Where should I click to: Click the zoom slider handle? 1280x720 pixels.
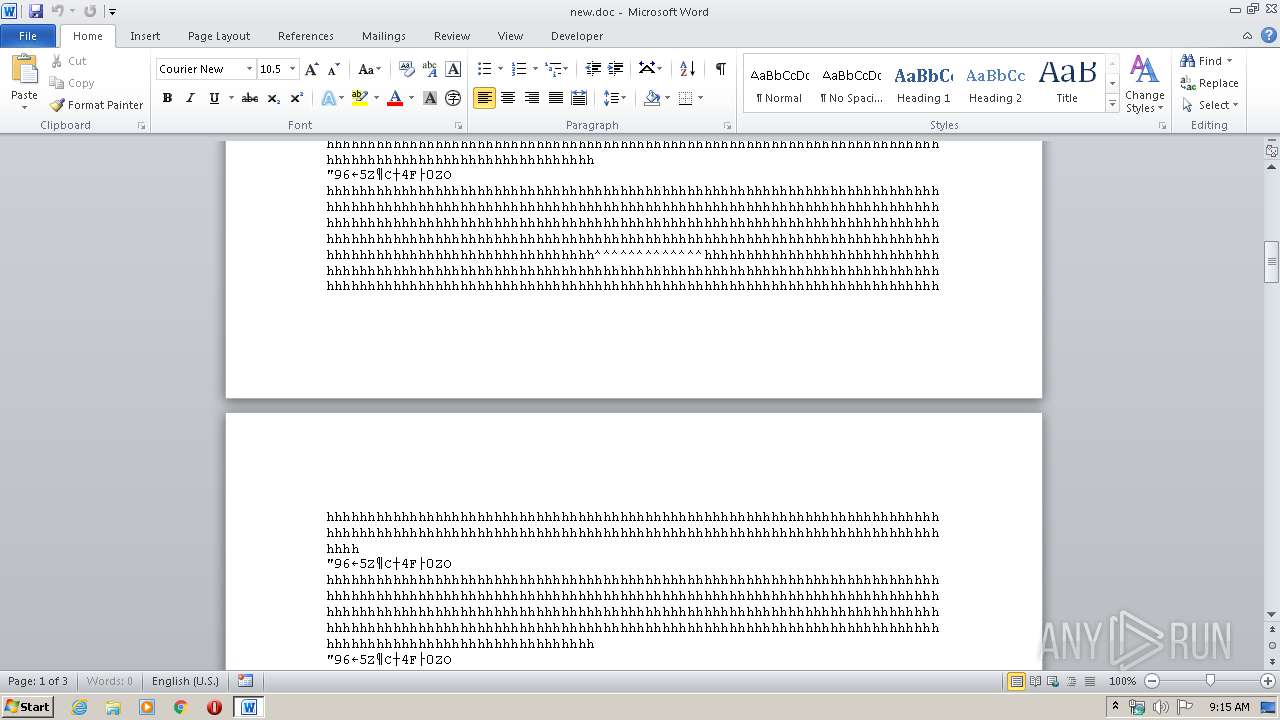1210,681
